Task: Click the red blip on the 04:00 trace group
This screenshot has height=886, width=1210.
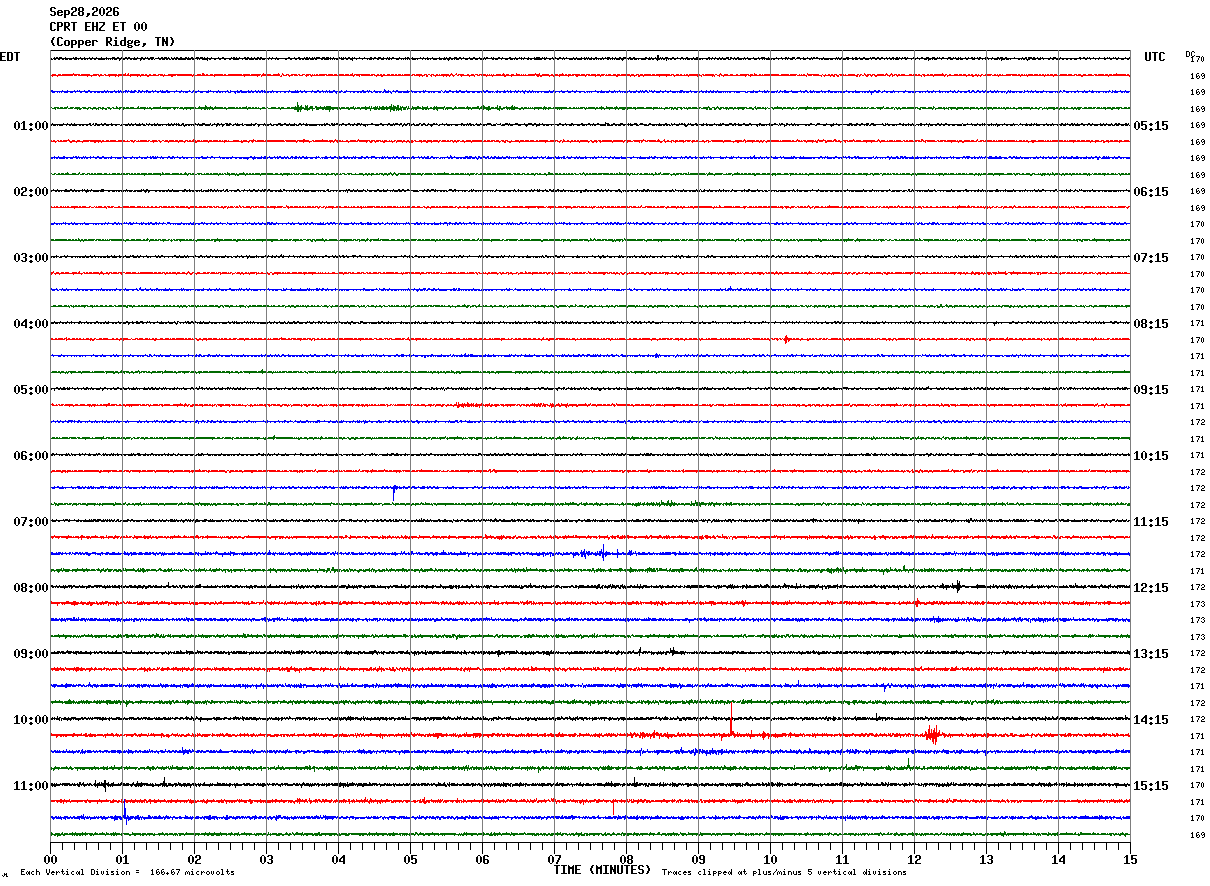Action: (786, 340)
